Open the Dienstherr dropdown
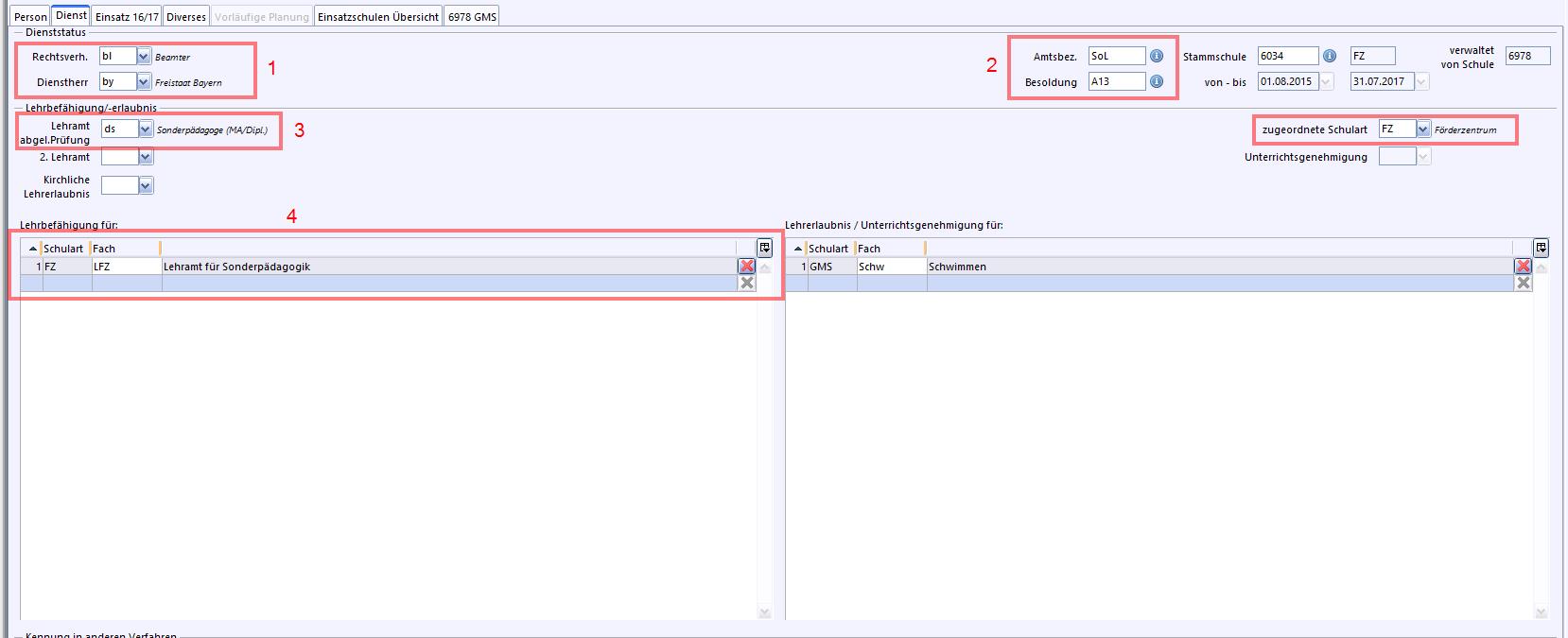The height and width of the screenshot is (638, 1568). pos(144,82)
